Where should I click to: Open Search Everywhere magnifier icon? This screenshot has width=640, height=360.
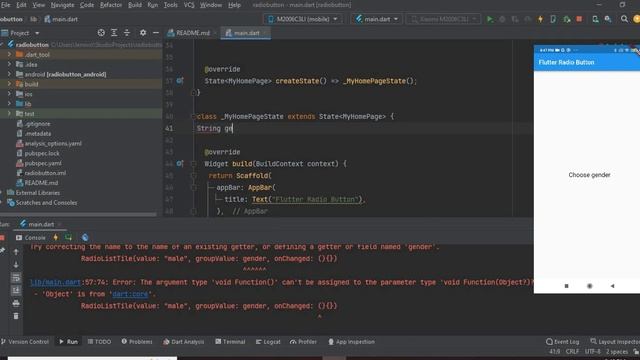click(624, 19)
